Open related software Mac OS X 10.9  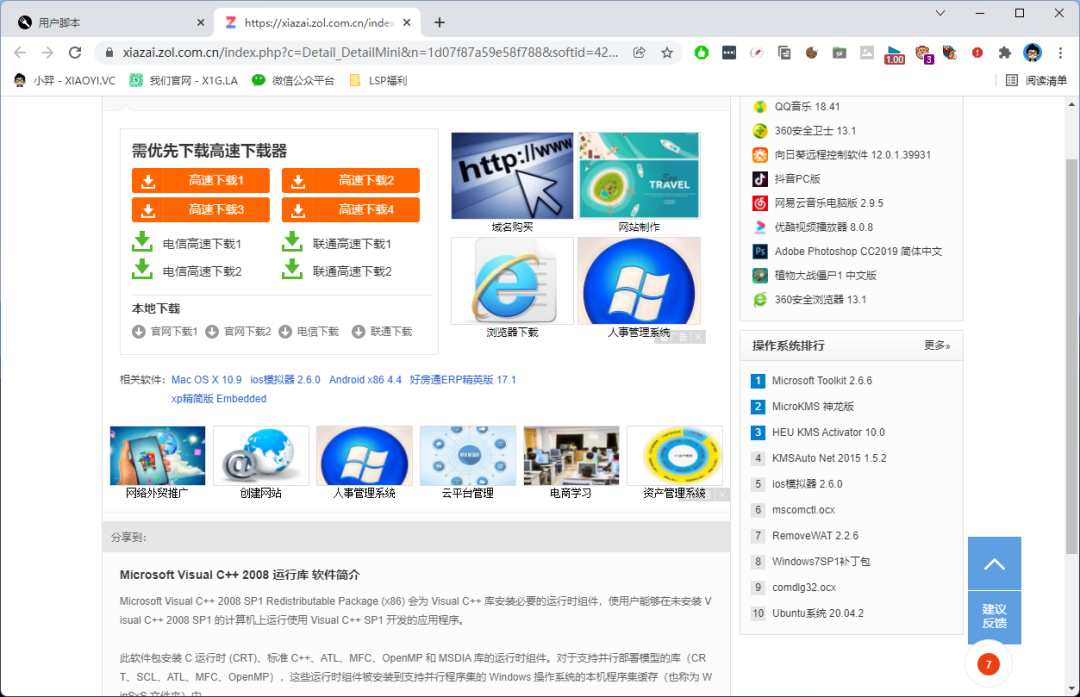click(x=207, y=379)
